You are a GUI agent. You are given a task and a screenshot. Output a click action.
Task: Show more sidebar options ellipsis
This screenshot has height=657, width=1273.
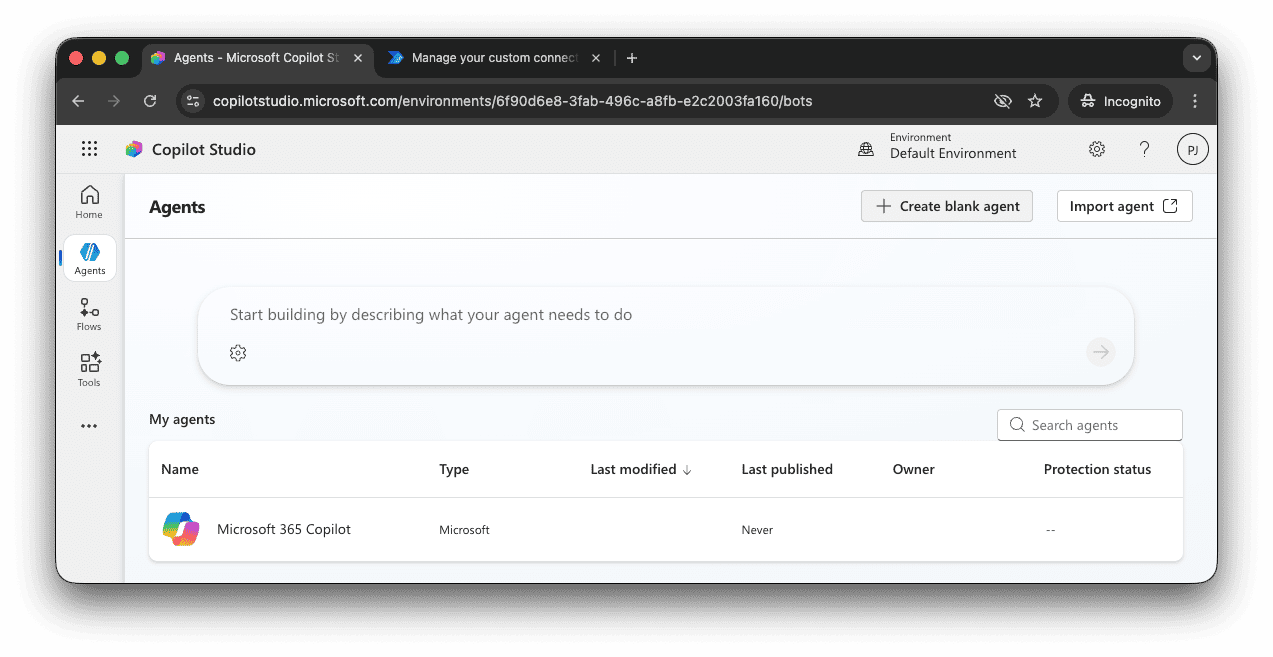pyautogui.click(x=89, y=426)
